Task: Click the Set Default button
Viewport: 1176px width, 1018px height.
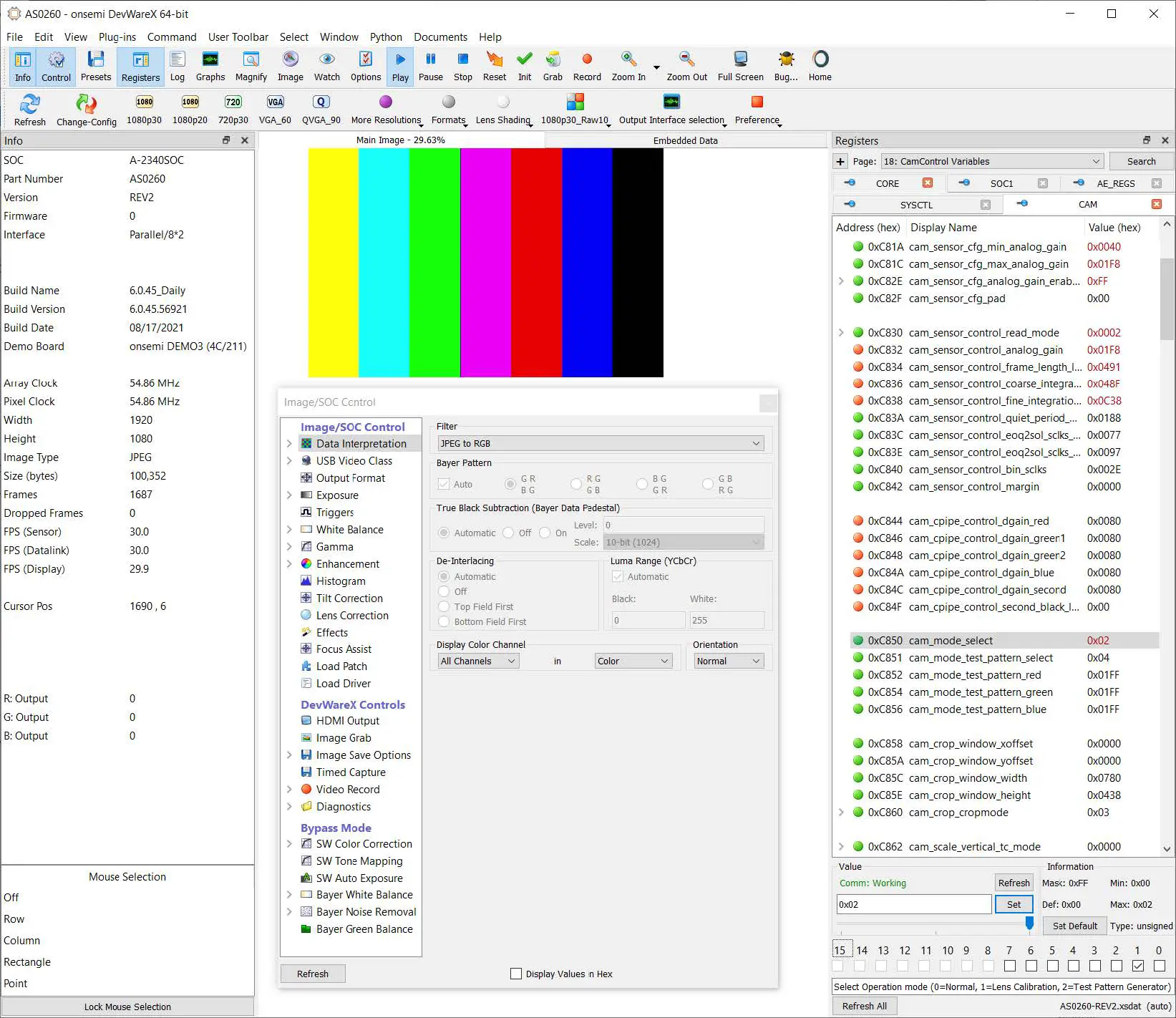Action: [1074, 926]
